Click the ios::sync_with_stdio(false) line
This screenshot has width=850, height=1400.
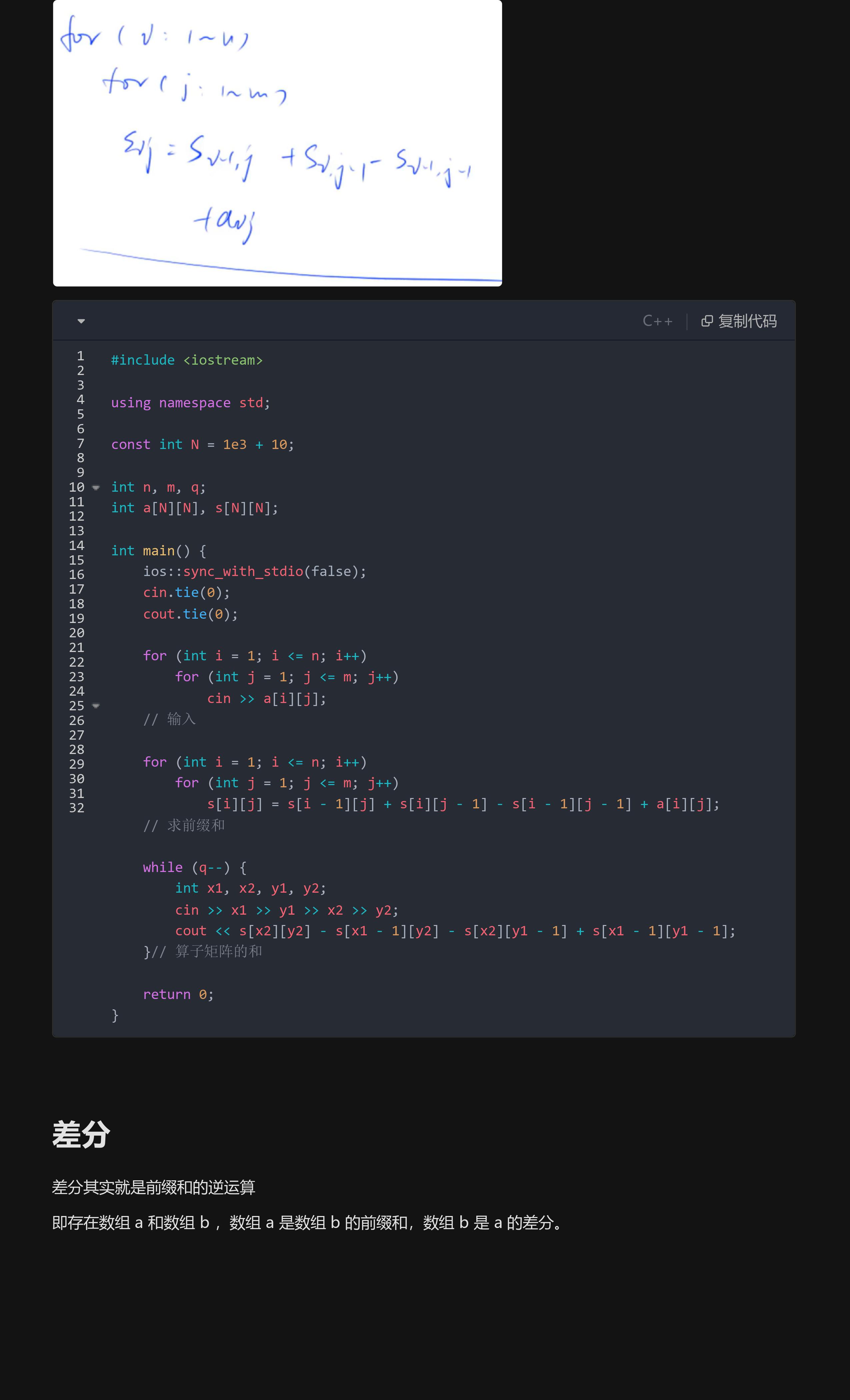pyautogui.click(x=254, y=572)
